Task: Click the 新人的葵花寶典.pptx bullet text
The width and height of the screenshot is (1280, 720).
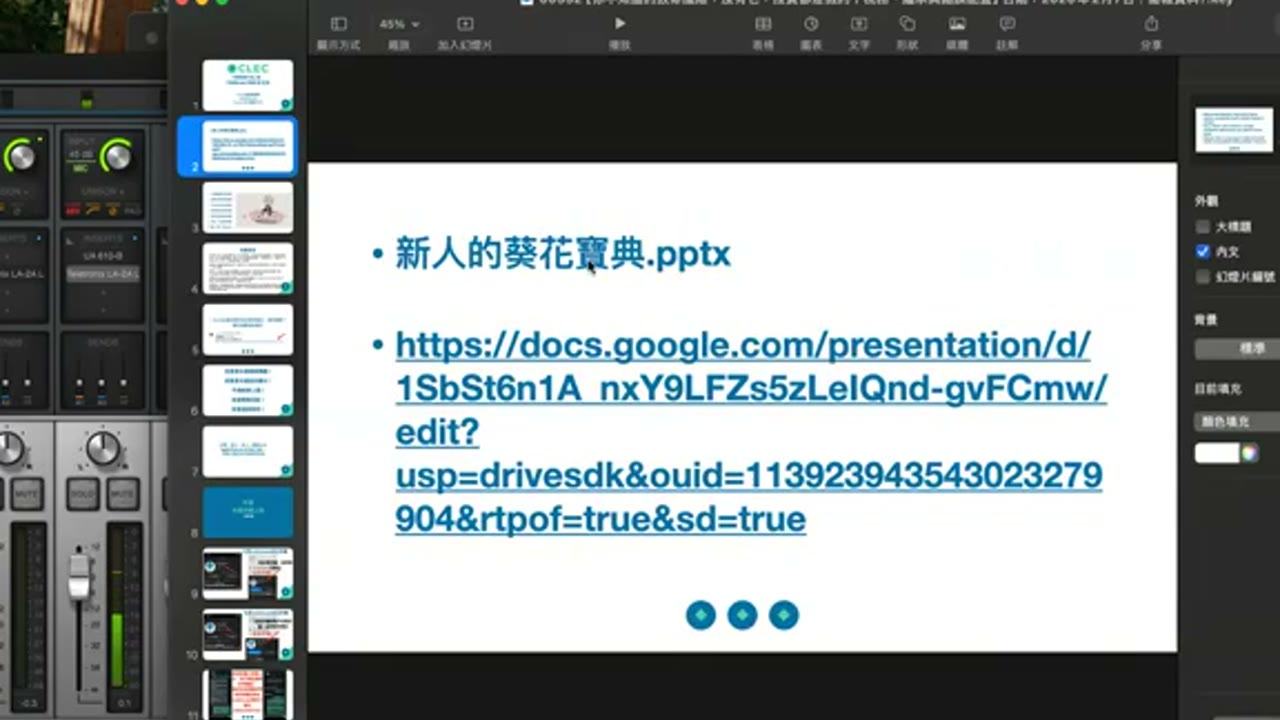Action: [x=563, y=253]
